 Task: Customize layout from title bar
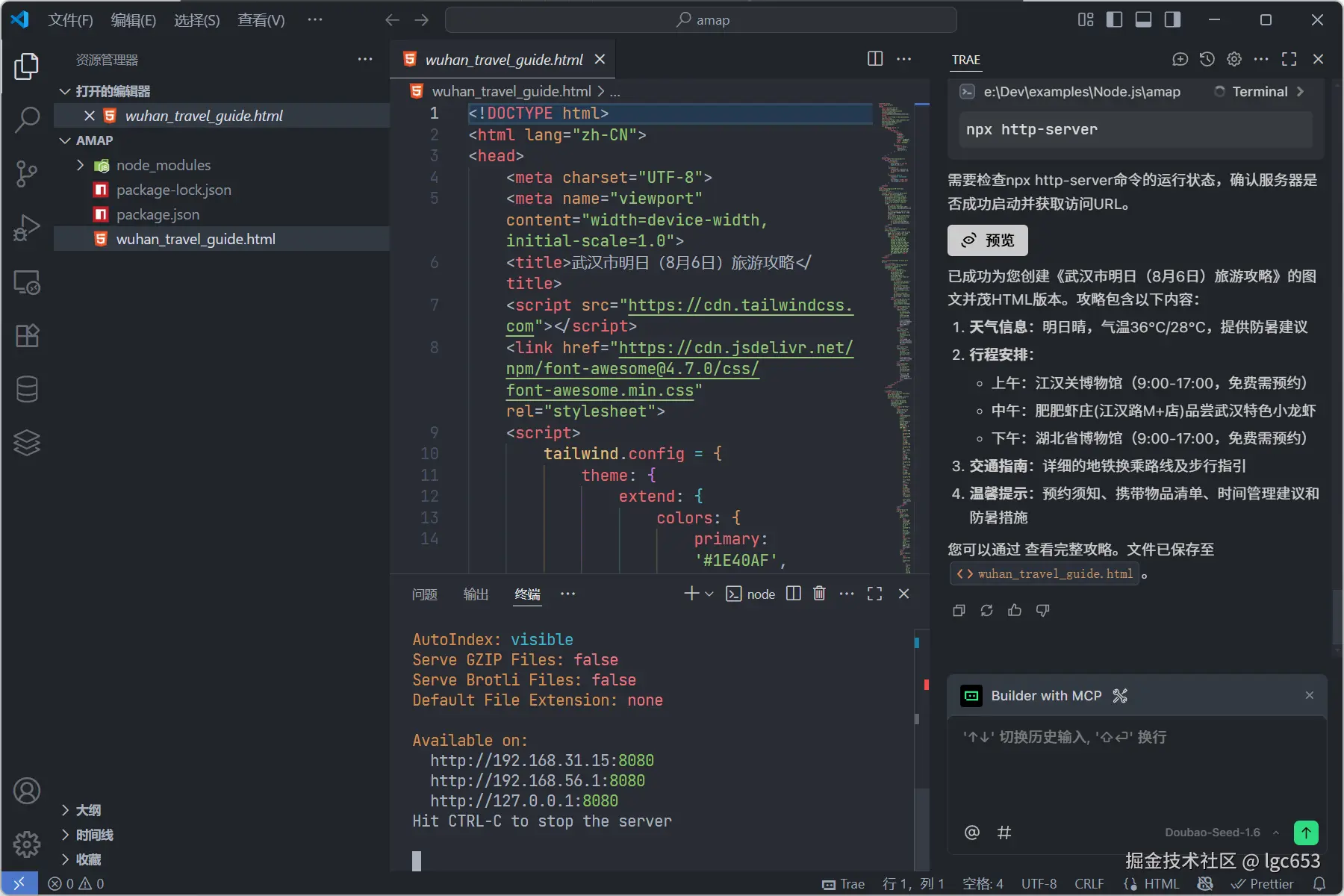(x=1085, y=19)
